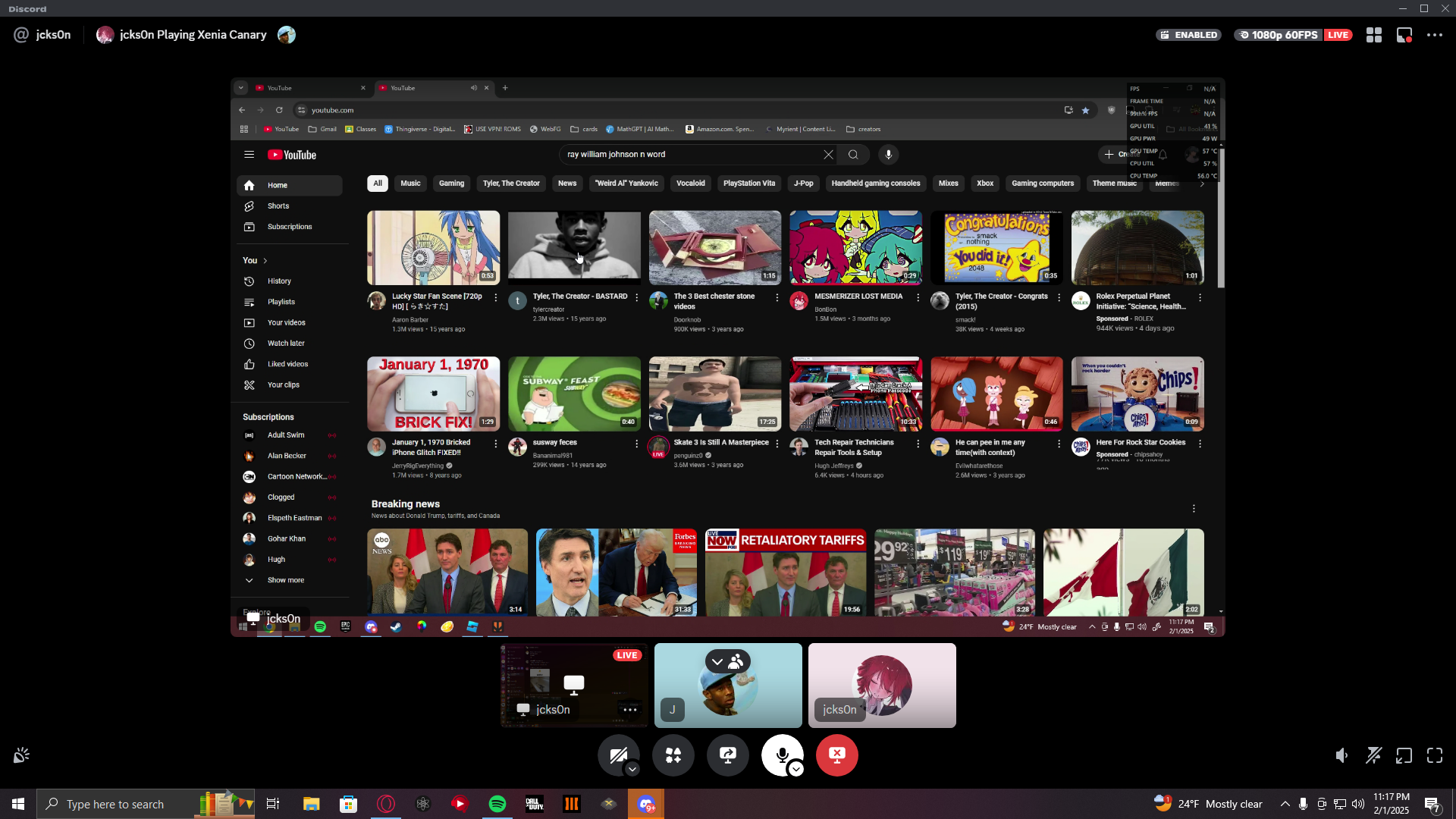Image resolution: width=1456 pixels, height=819 pixels.
Task: Open the Activities launcher button
Action: click(x=673, y=755)
